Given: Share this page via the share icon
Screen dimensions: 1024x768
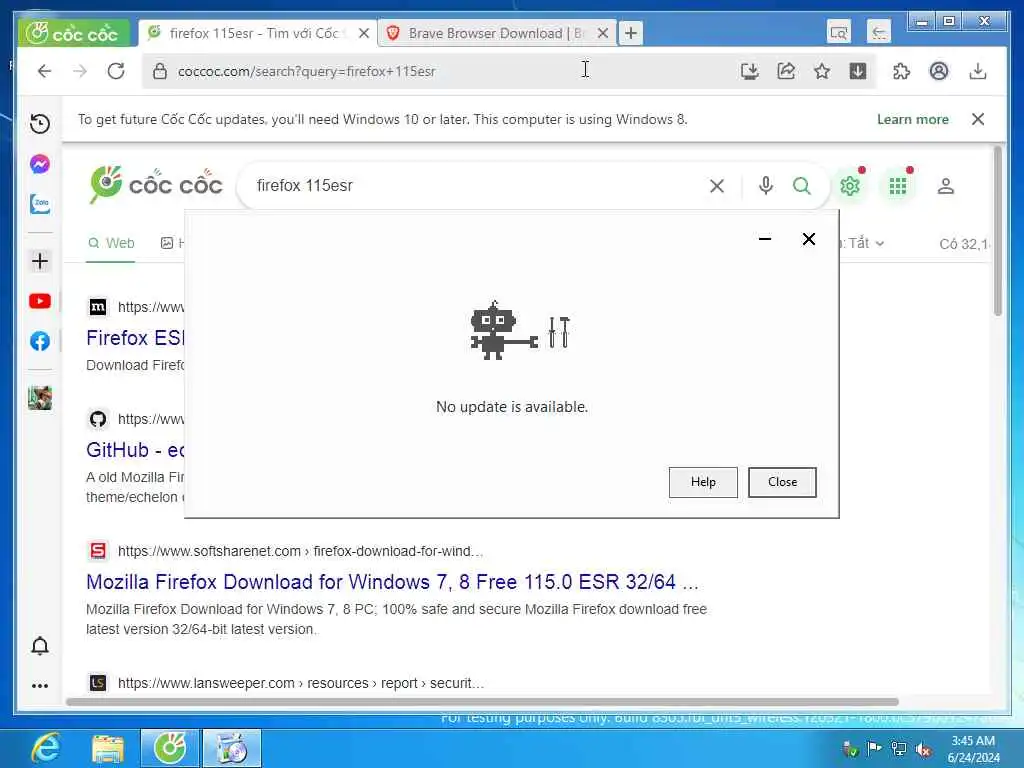Looking at the screenshot, I should coord(786,71).
